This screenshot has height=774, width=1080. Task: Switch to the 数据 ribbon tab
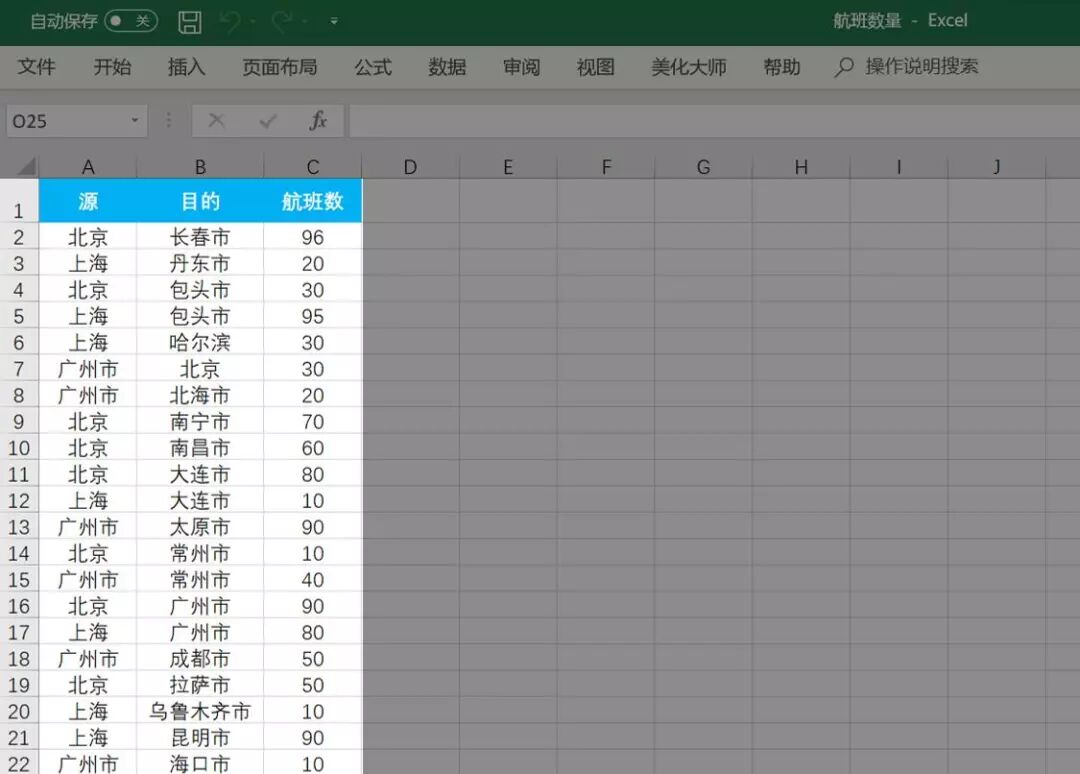[x=446, y=68]
